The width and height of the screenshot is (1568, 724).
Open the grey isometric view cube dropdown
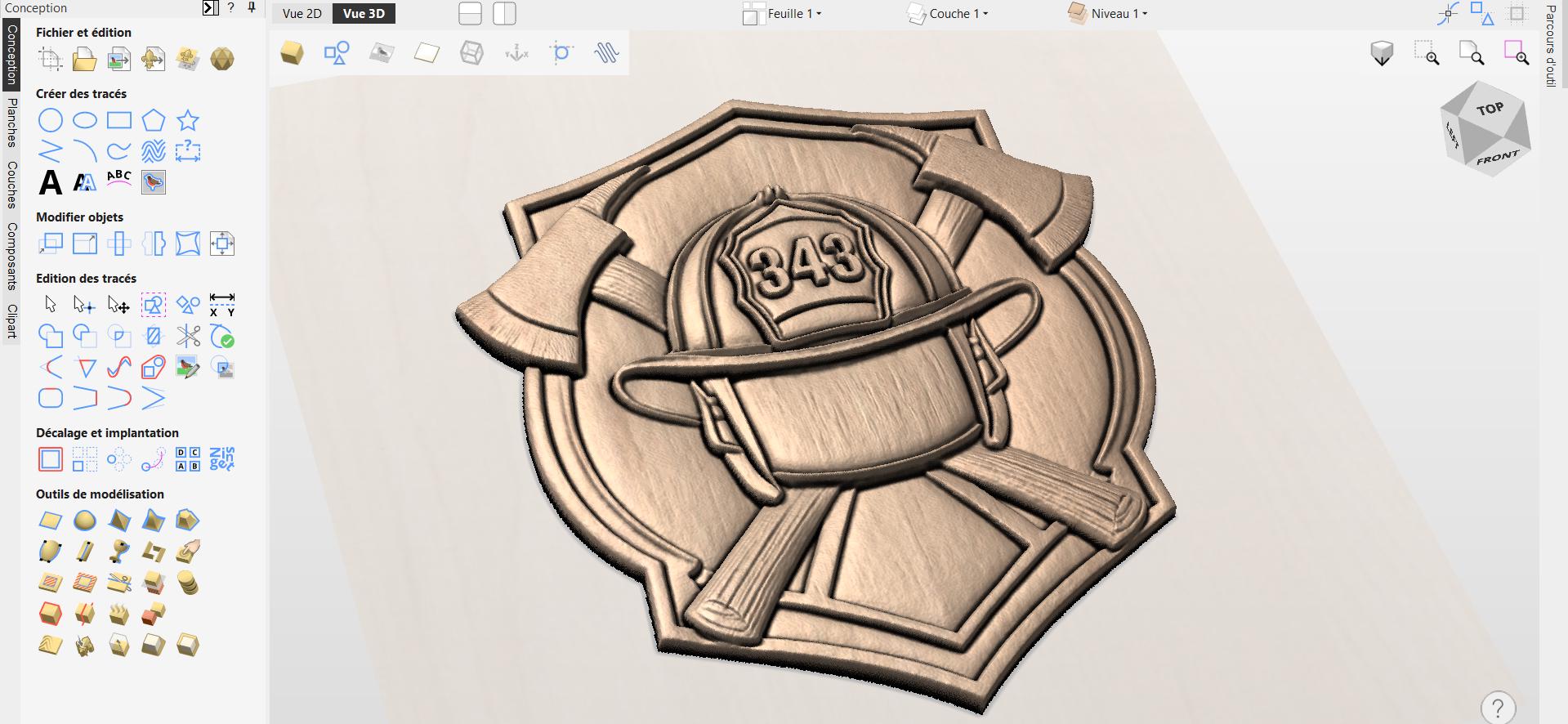pyautogui.click(x=1382, y=54)
